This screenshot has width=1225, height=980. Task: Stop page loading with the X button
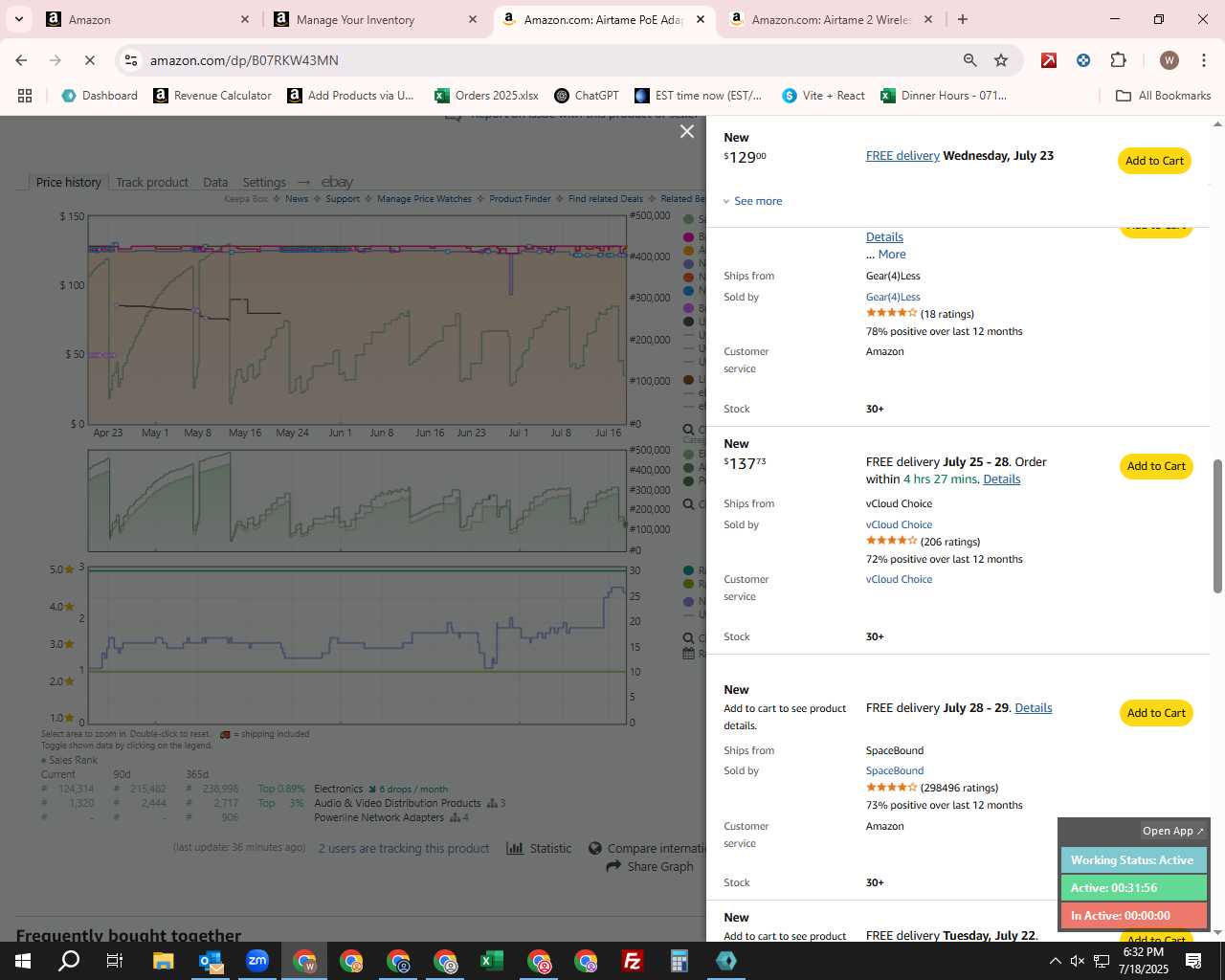pos(89,60)
